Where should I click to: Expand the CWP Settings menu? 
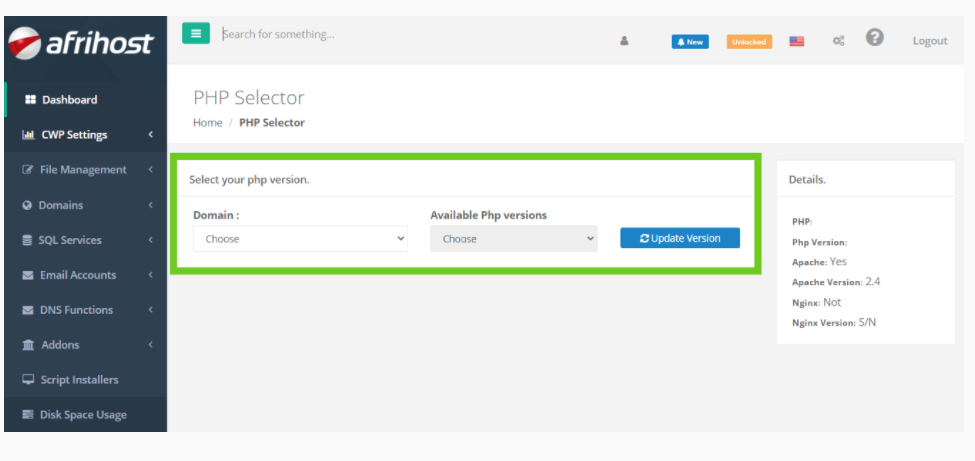(85, 135)
